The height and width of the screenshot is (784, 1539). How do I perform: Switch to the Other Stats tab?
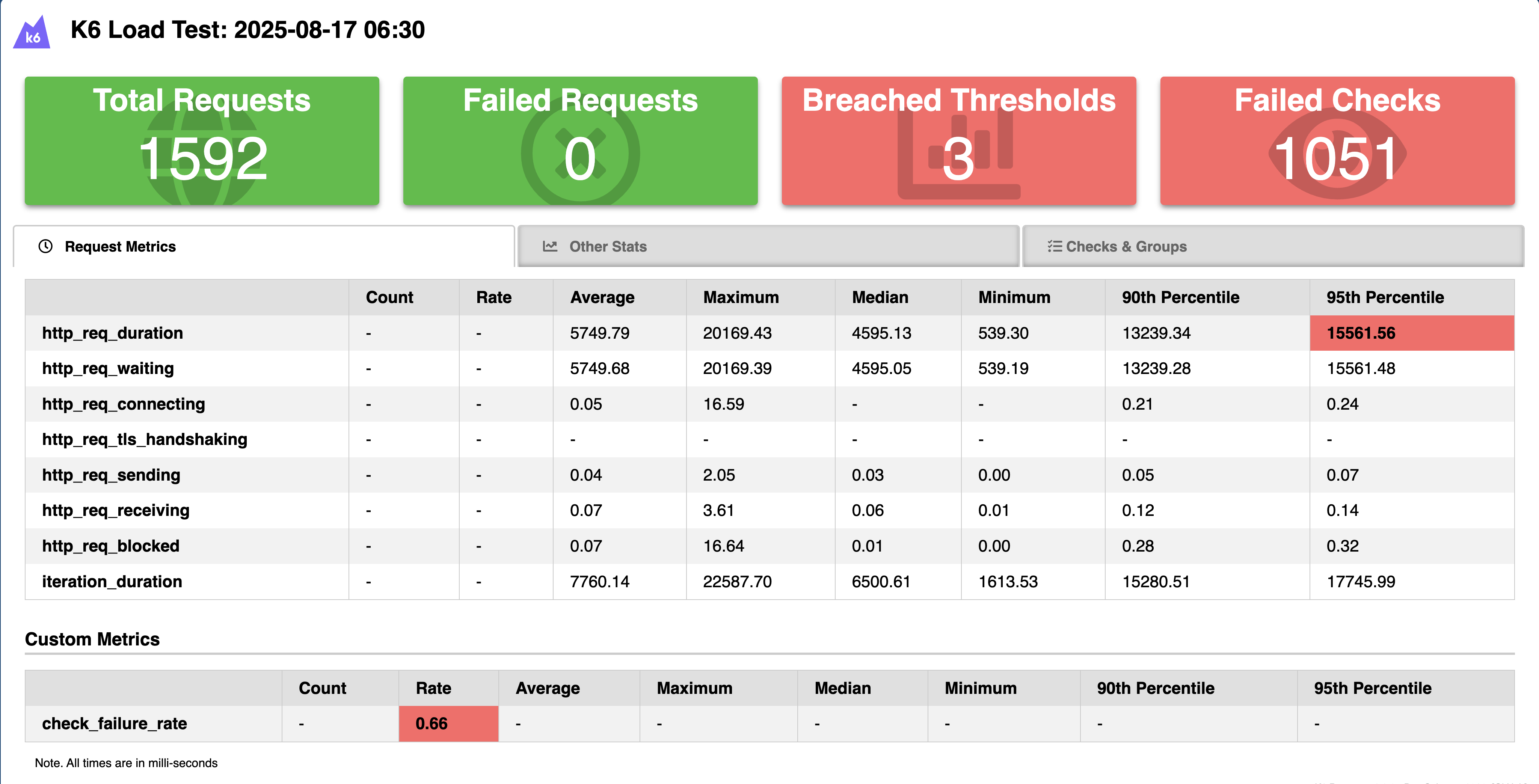pos(768,246)
